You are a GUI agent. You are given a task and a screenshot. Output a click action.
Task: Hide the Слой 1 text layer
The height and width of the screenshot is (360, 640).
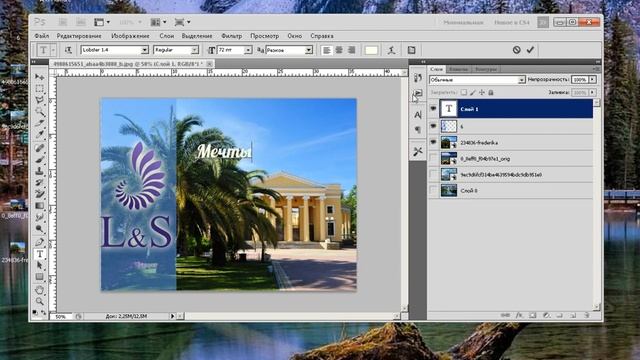[x=433, y=109]
